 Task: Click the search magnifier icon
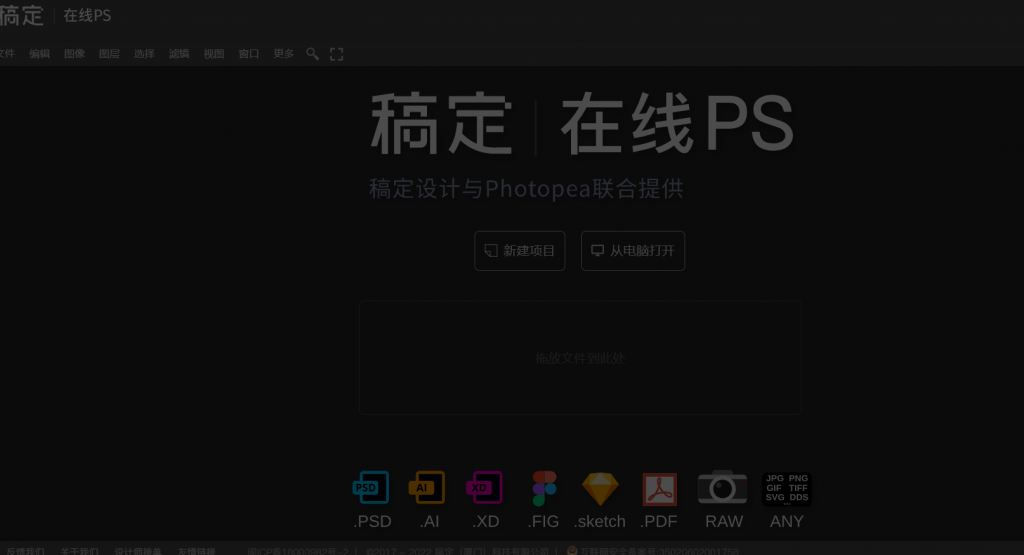tap(313, 54)
